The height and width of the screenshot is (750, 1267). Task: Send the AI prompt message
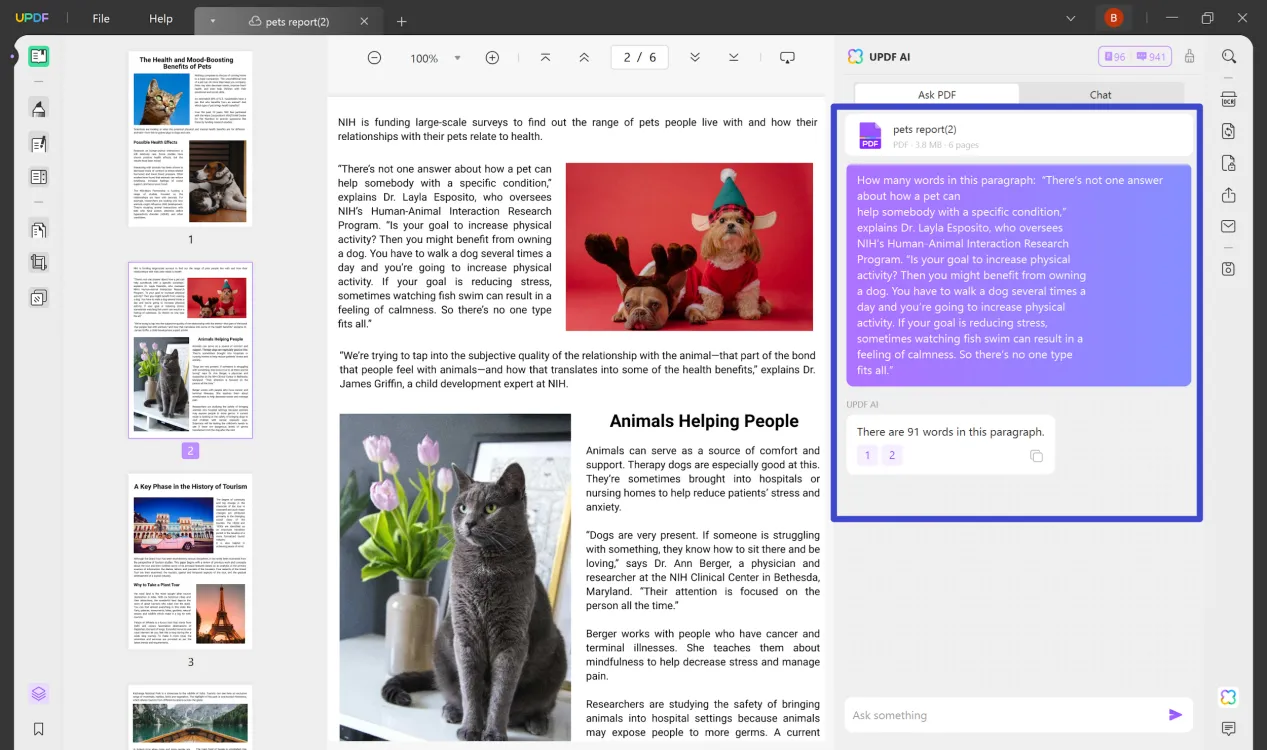(x=1175, y=715)
